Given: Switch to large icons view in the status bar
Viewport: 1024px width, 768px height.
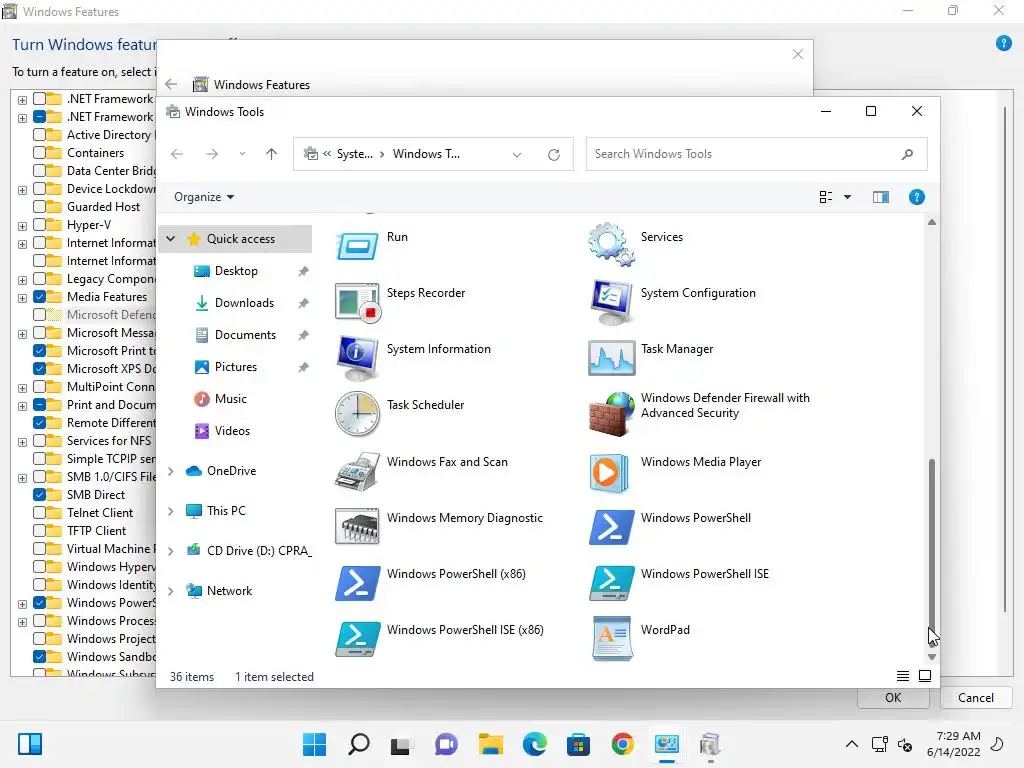Looking at the screenshot, I should 925,676.
